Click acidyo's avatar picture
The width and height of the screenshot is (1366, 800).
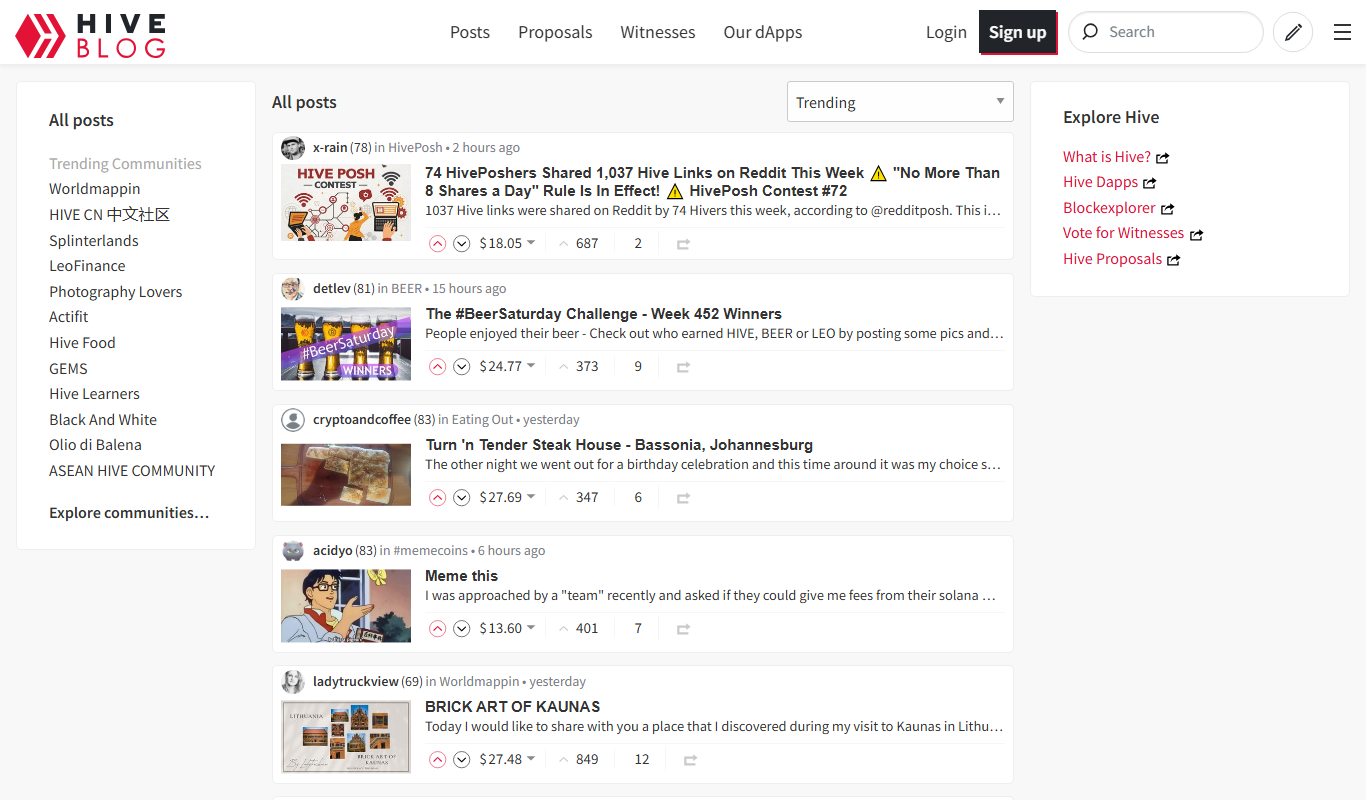[x=293, y=551]
